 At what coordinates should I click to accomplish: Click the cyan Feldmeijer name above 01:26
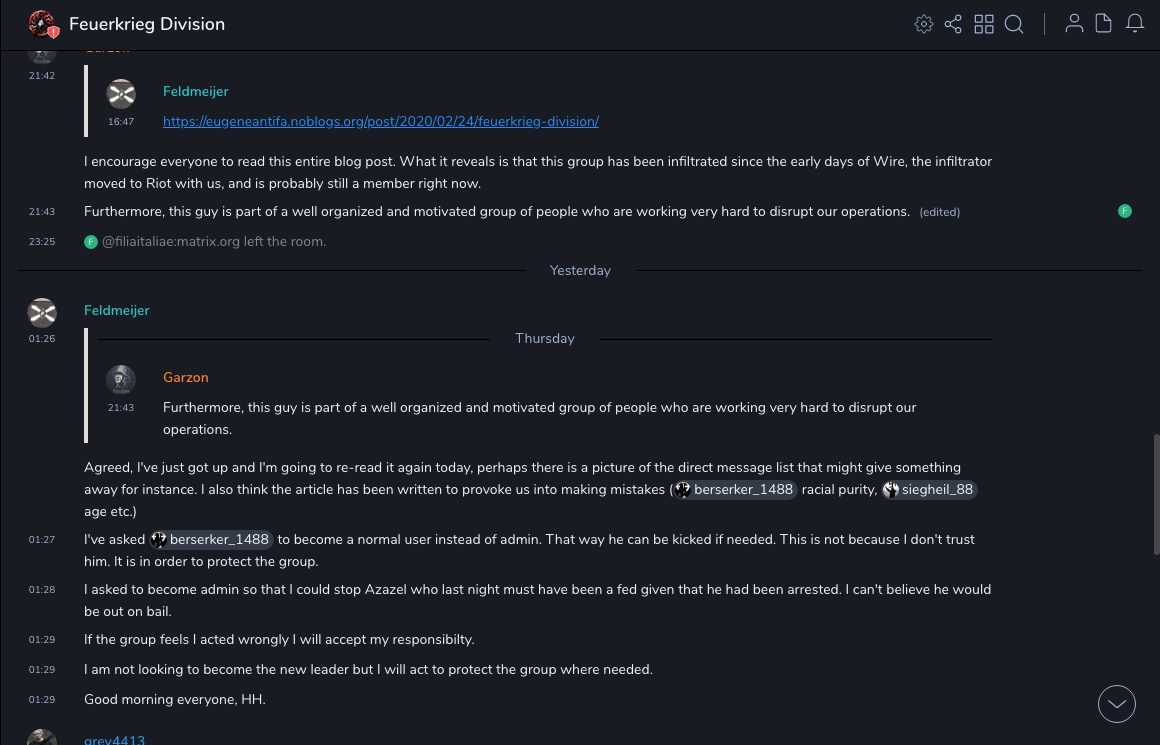tap(117, 310)
